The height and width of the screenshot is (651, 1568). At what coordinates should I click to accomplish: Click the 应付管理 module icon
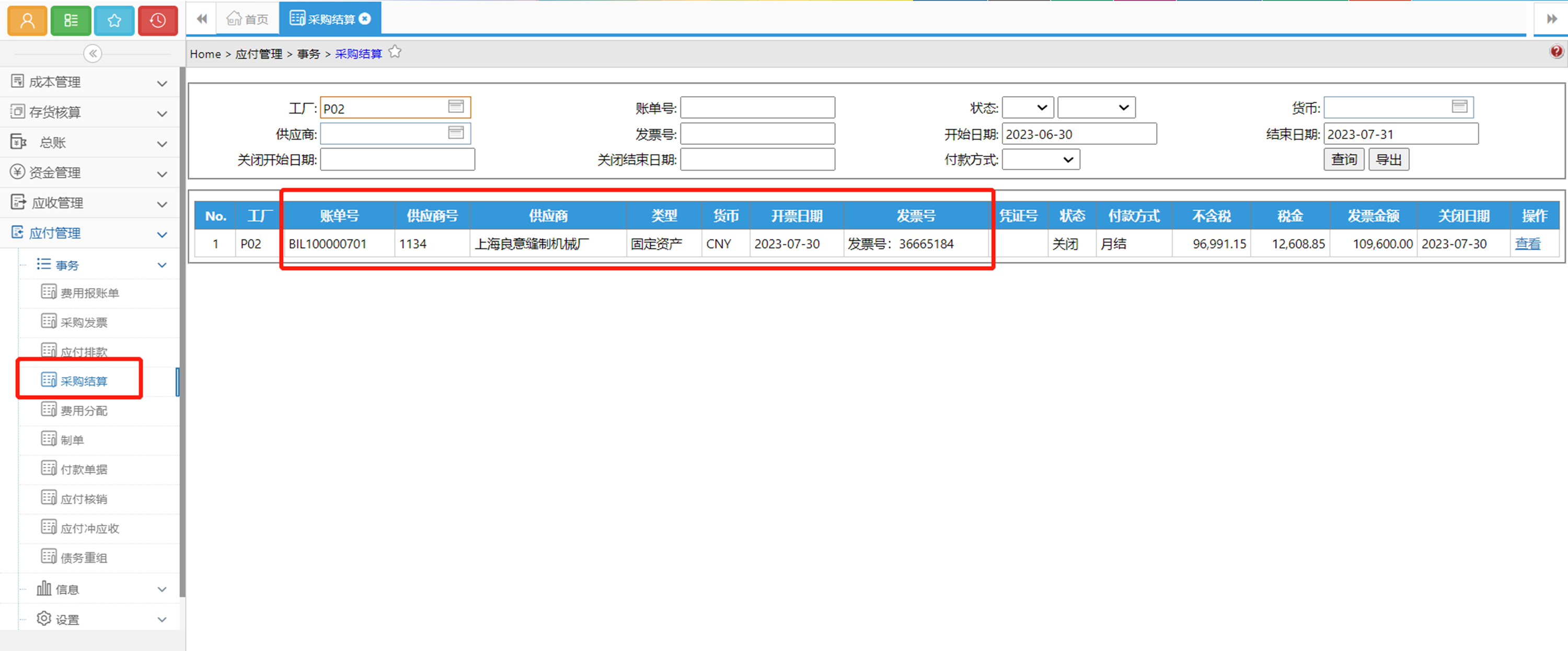pyautogui.click(x=18, y=232)
